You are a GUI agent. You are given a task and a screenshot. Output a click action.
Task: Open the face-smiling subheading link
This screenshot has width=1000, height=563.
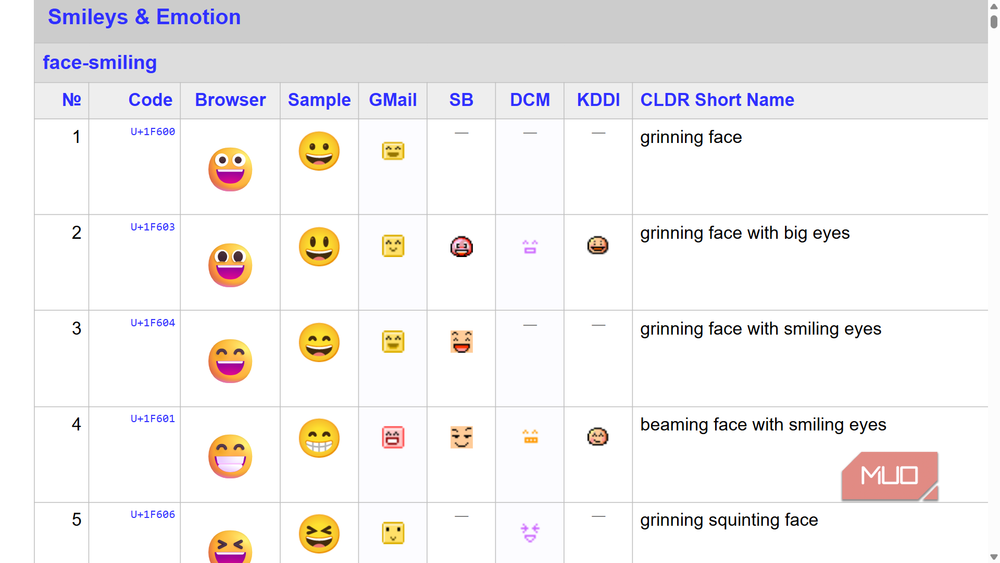99,62
